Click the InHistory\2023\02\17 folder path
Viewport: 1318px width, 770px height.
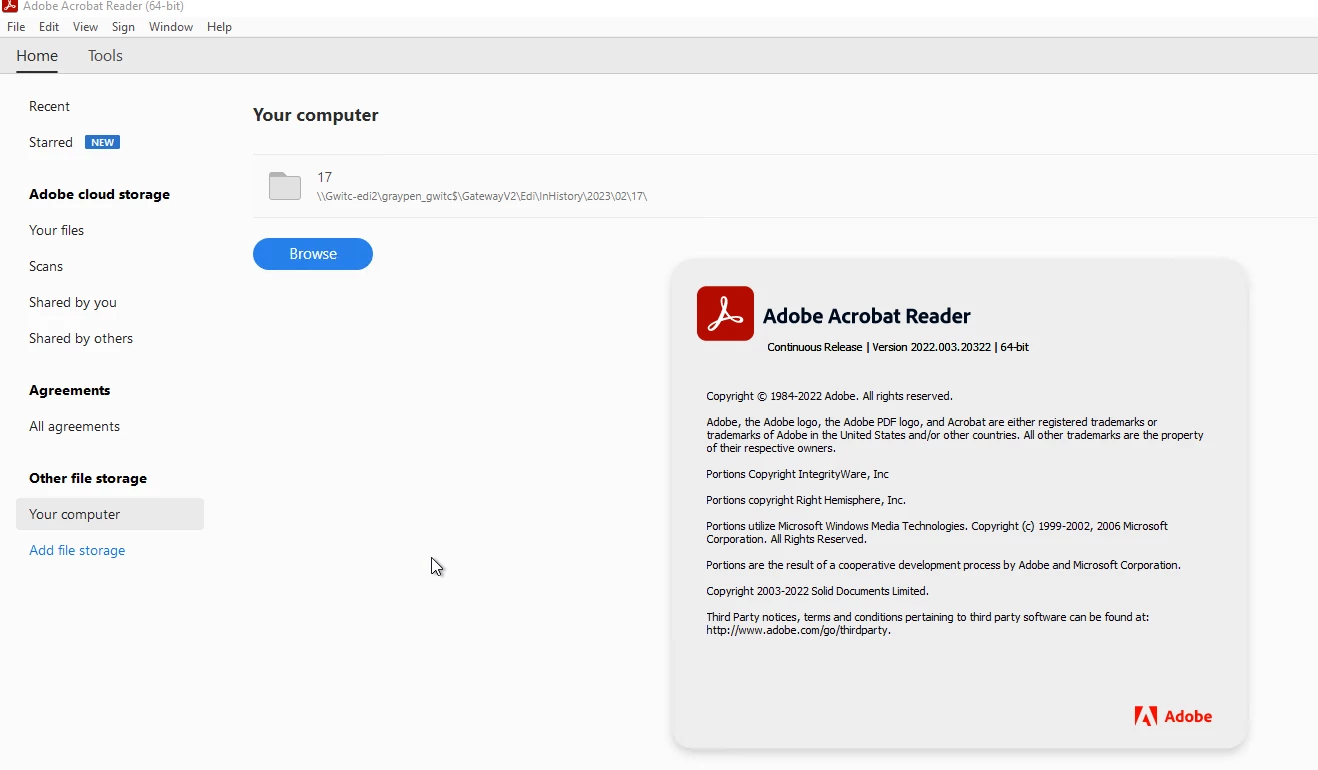[482, 196]
